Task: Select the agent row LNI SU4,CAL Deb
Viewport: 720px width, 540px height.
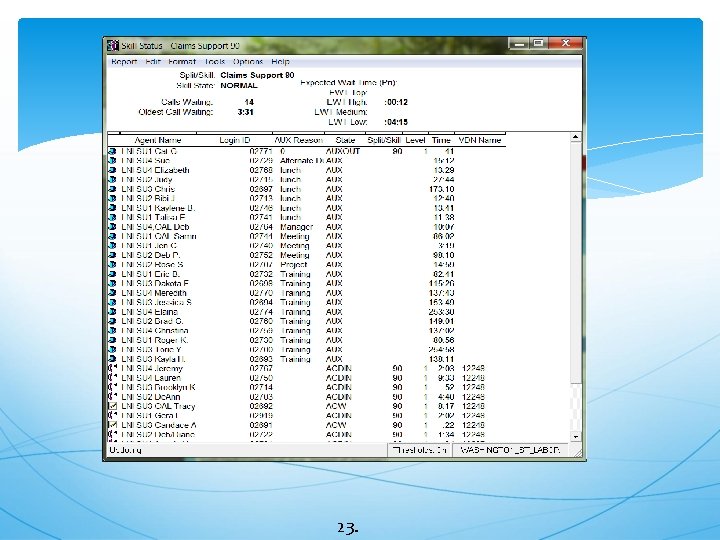Action: point(306,227)
